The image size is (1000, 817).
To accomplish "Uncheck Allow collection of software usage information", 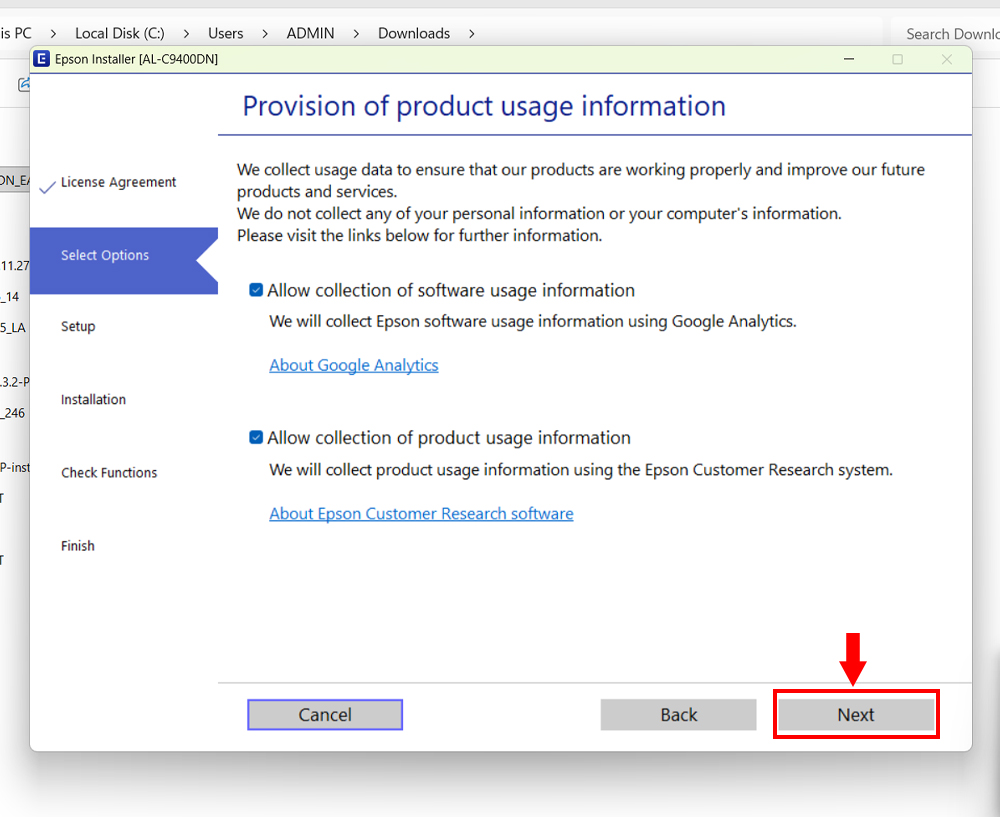I will (256, 290).
